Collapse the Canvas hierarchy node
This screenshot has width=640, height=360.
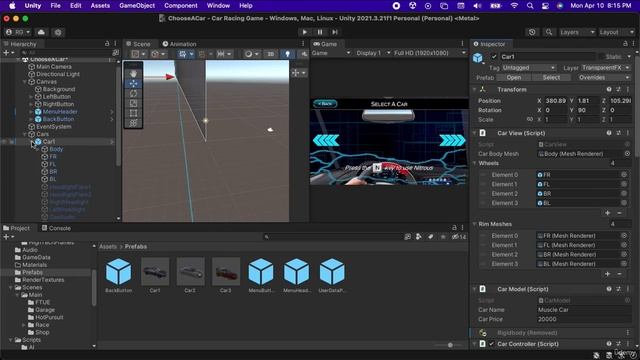(25, 82)
